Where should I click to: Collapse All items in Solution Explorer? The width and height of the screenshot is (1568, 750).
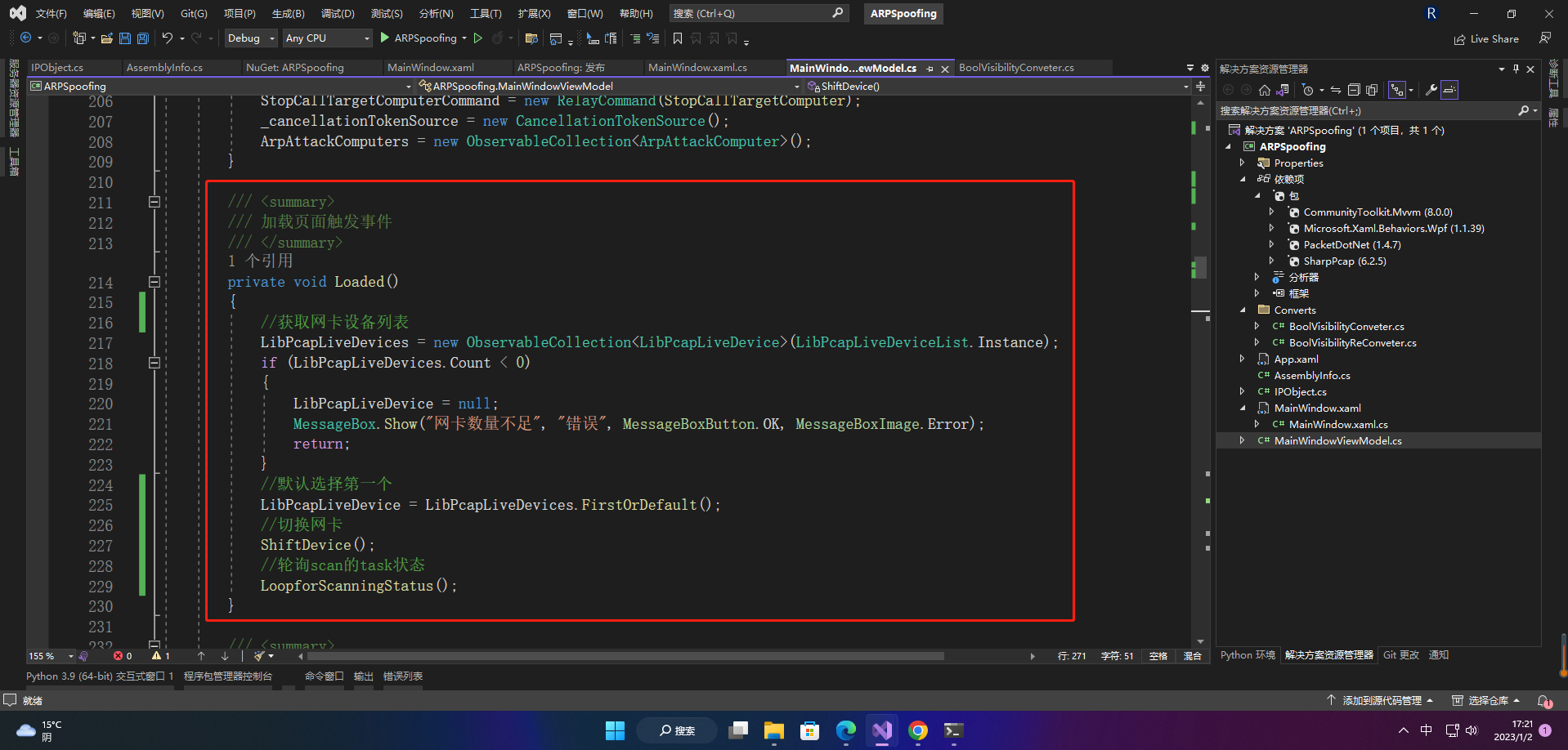click(x=1354, y=90)
